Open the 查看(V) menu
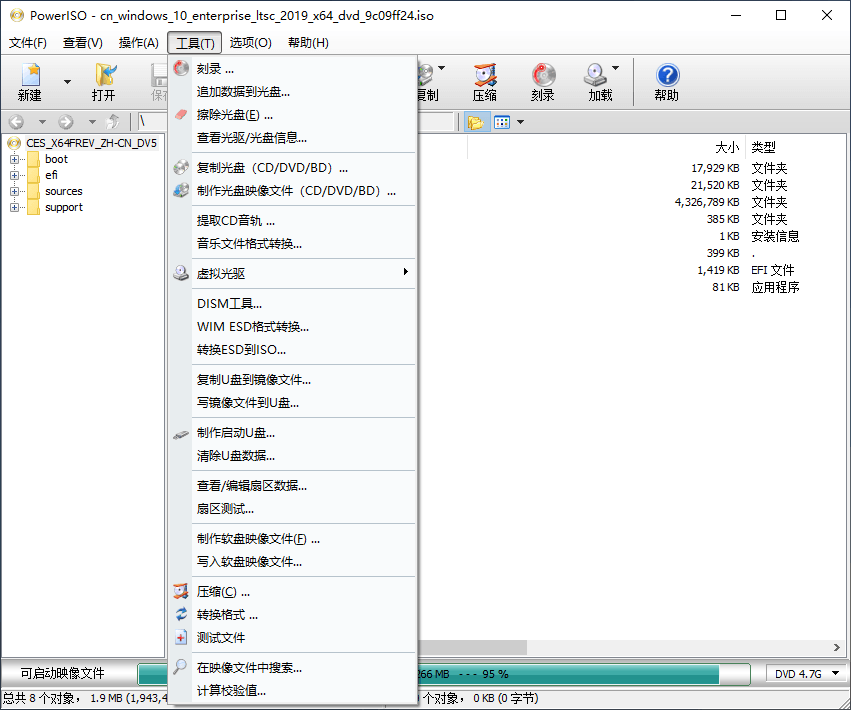Viewport: 851px width, 710px height. (x=82, y=43)
